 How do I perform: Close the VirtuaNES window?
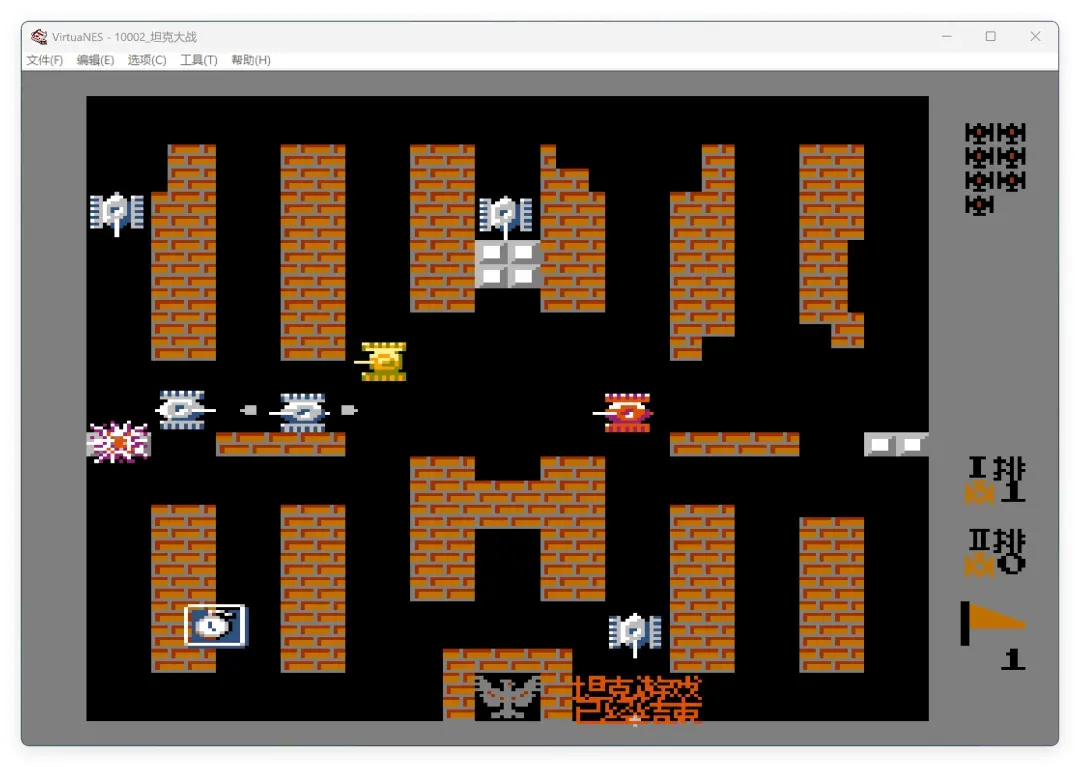1035,36
